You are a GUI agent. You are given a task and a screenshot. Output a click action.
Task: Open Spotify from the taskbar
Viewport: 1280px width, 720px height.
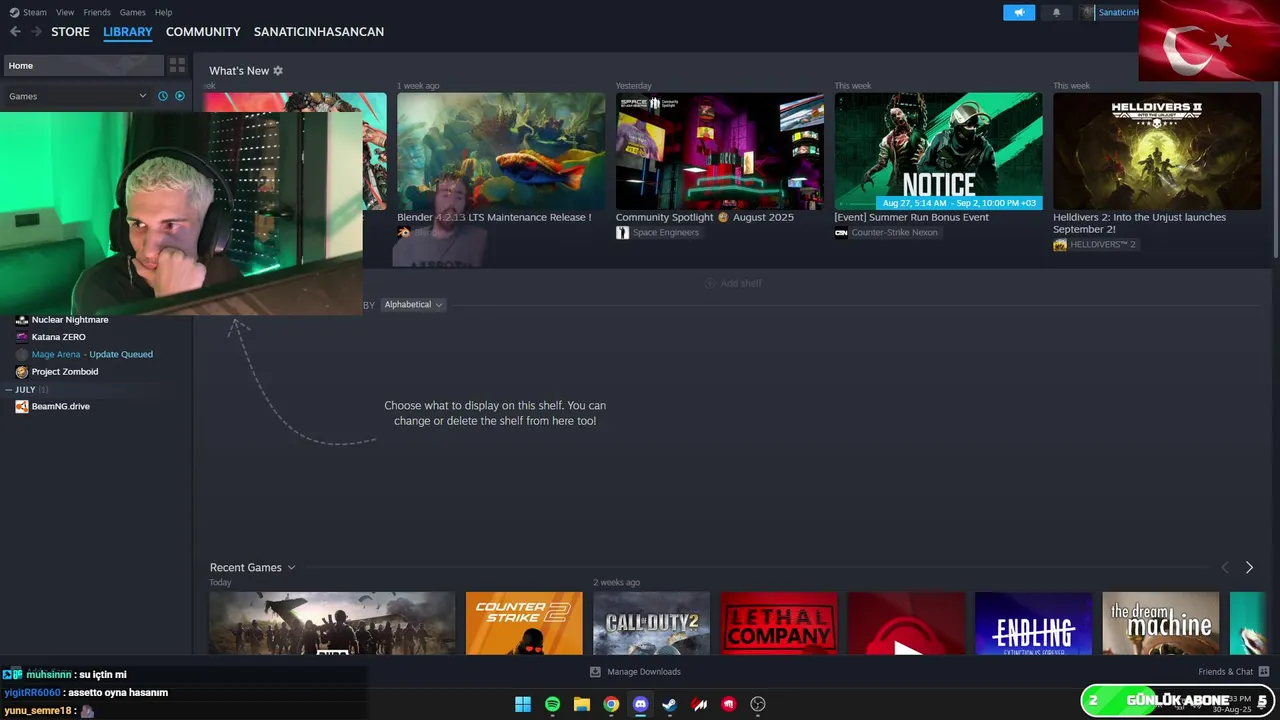[552, 704]
